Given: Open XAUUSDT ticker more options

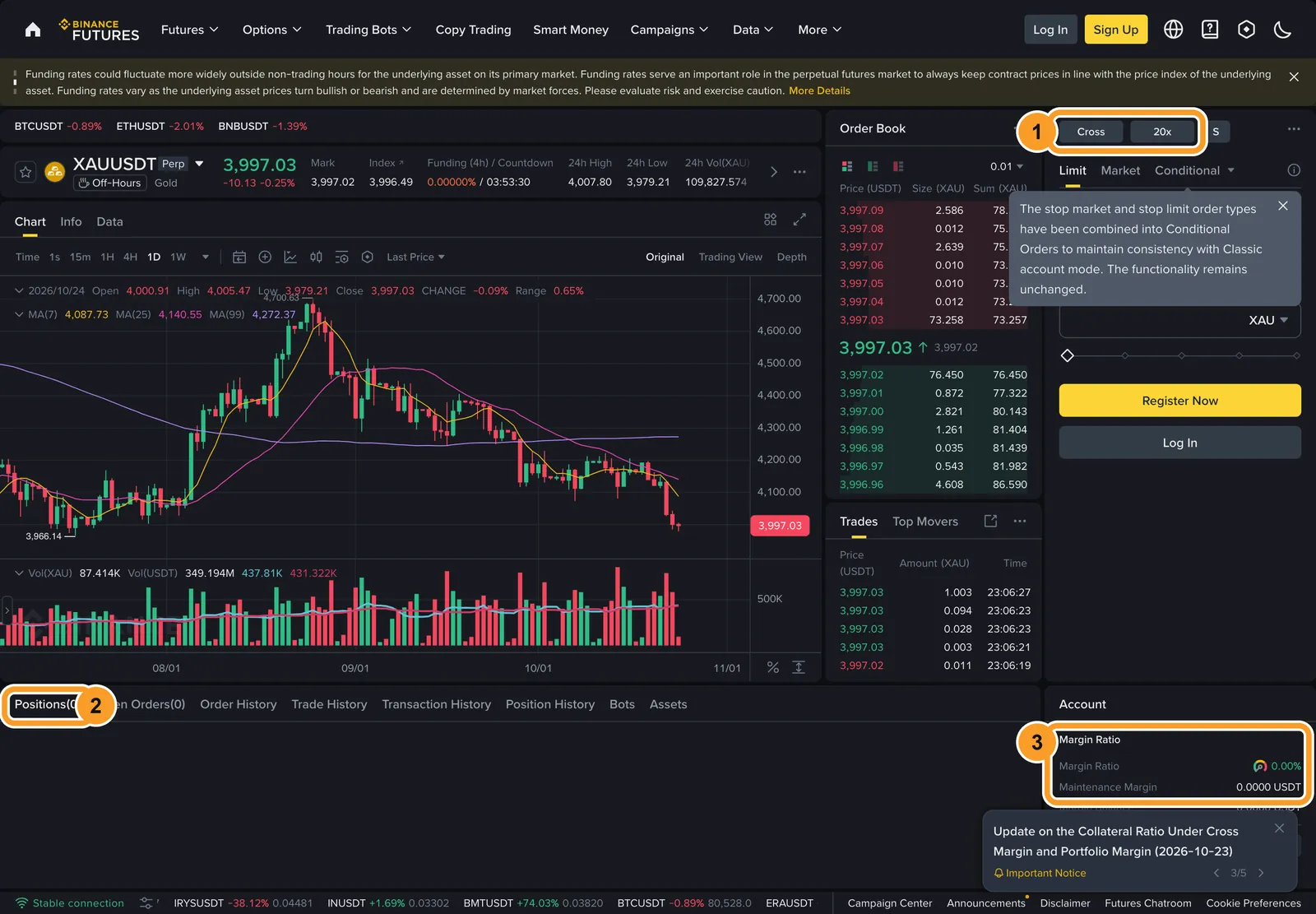Looking at the screenshot, I should point(799,172).
